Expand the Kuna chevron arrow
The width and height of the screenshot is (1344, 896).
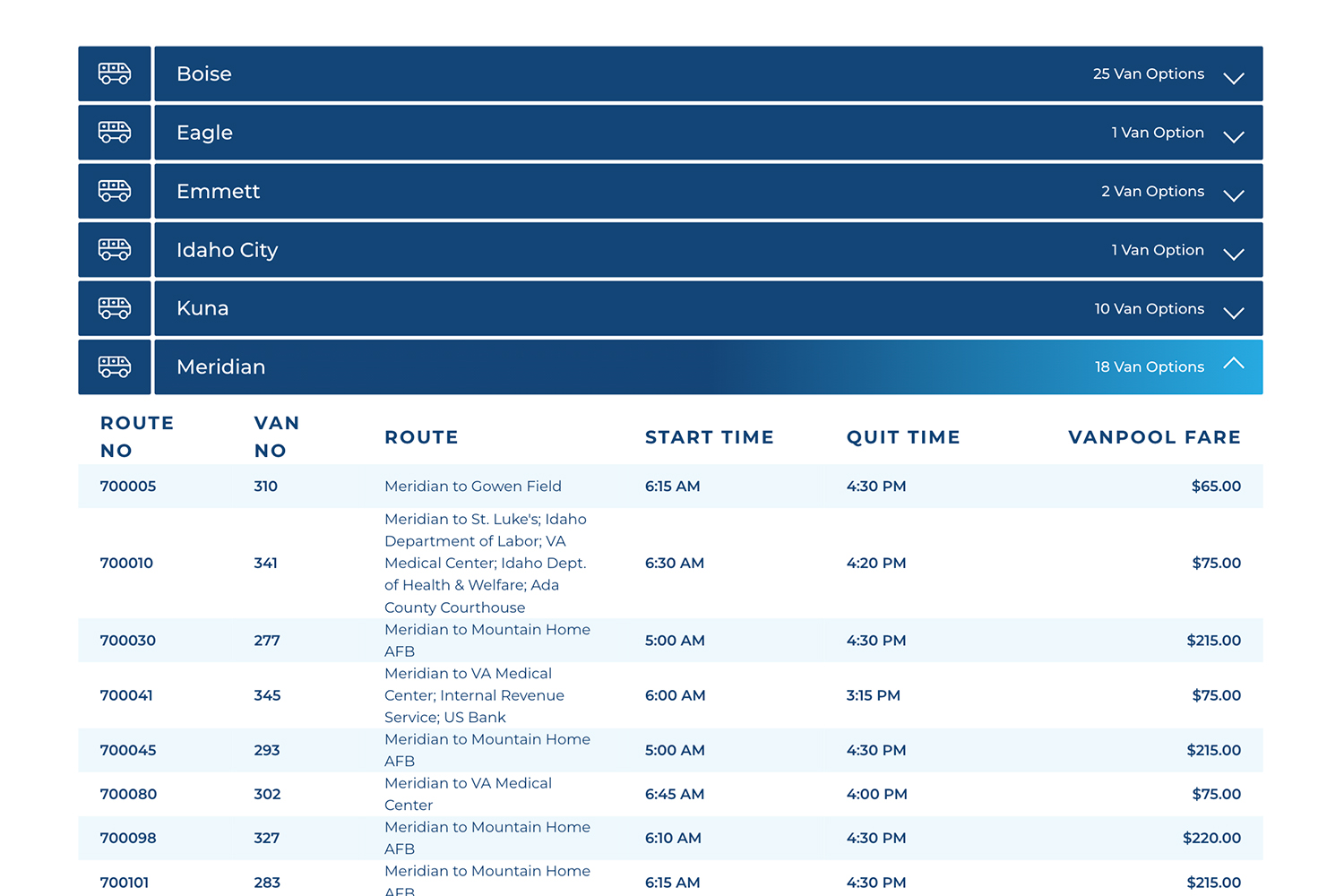(x=1234, y=313)
